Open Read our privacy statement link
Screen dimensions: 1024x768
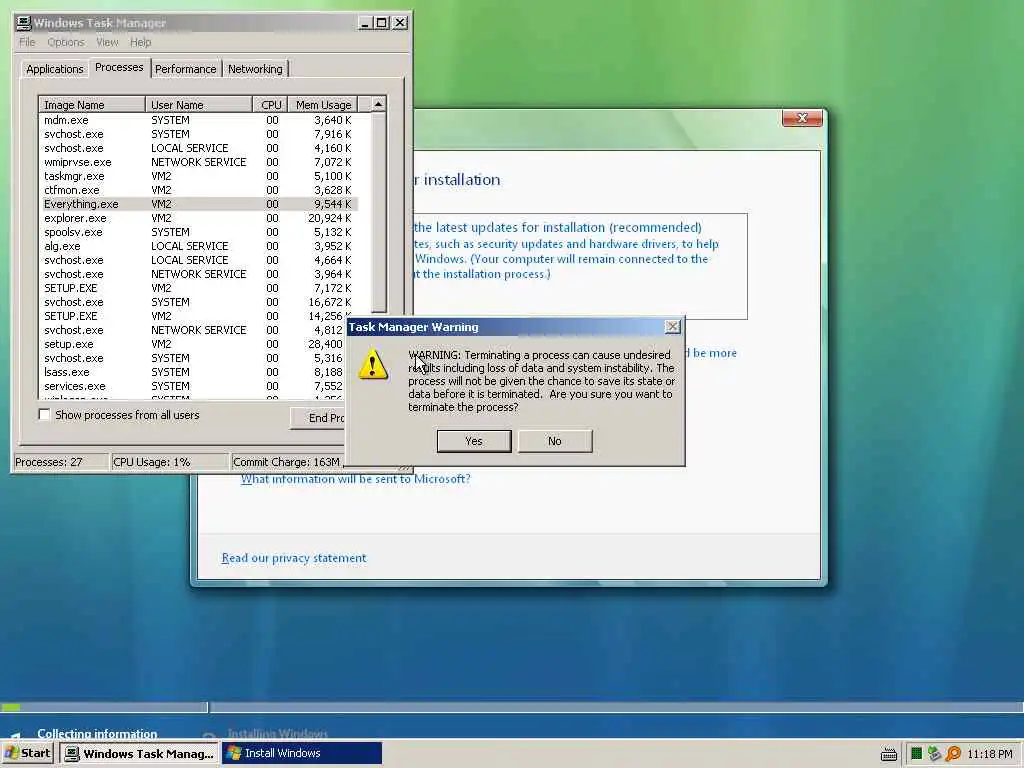[x=294, y=558]
